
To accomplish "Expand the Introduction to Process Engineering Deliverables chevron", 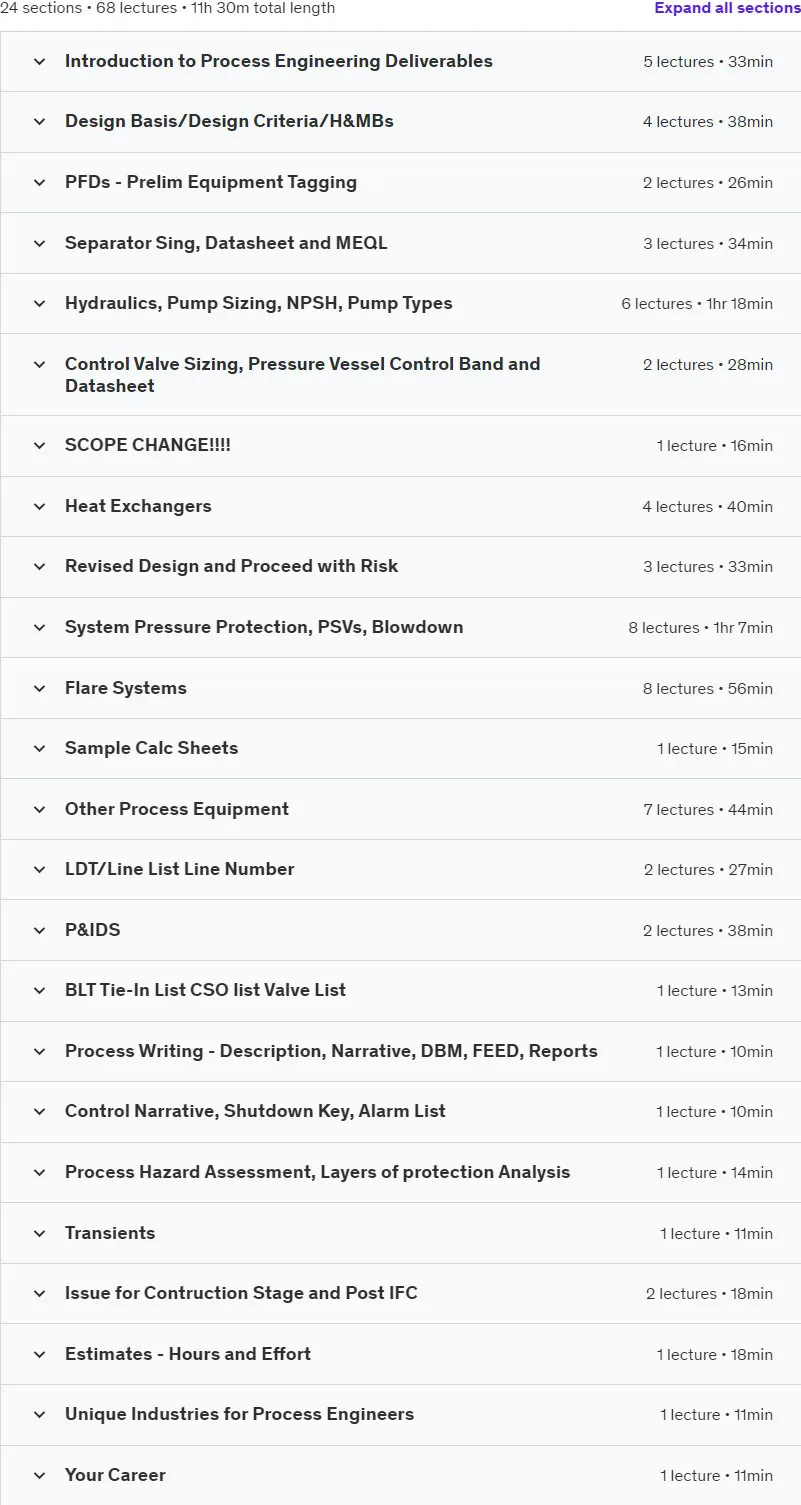I will click(40, 61).
